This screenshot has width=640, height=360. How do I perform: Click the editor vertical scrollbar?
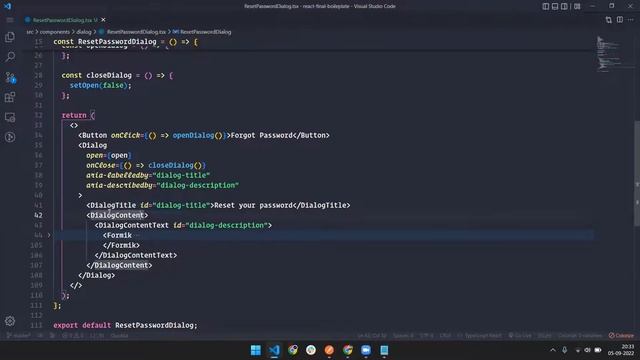[637, 173]
